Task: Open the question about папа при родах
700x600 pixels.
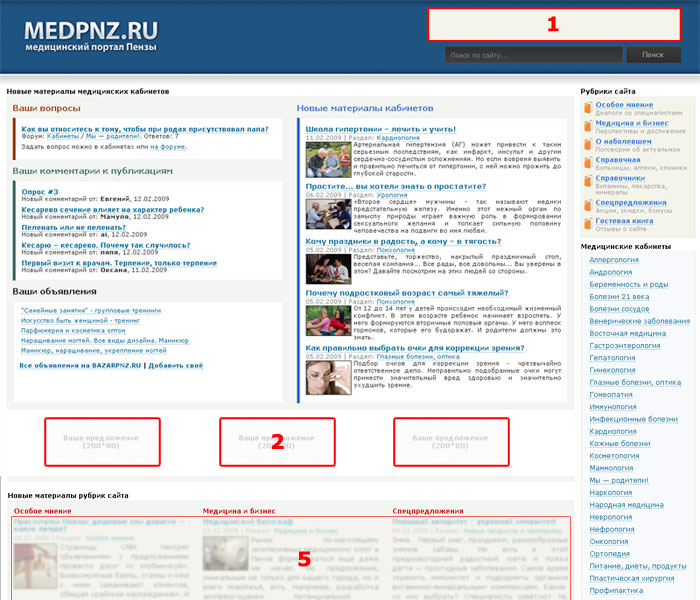Action: (x=145, y=129)
